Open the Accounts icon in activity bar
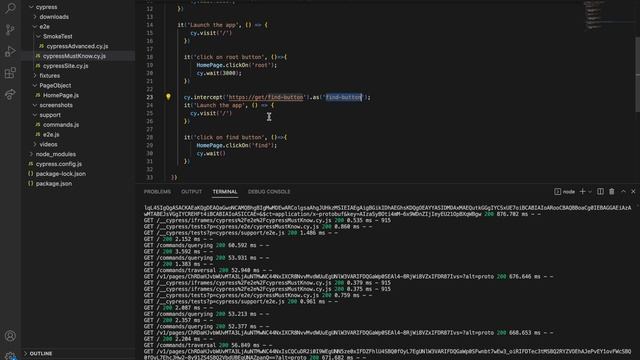This screenshot has height=360, width=640. 10,336
